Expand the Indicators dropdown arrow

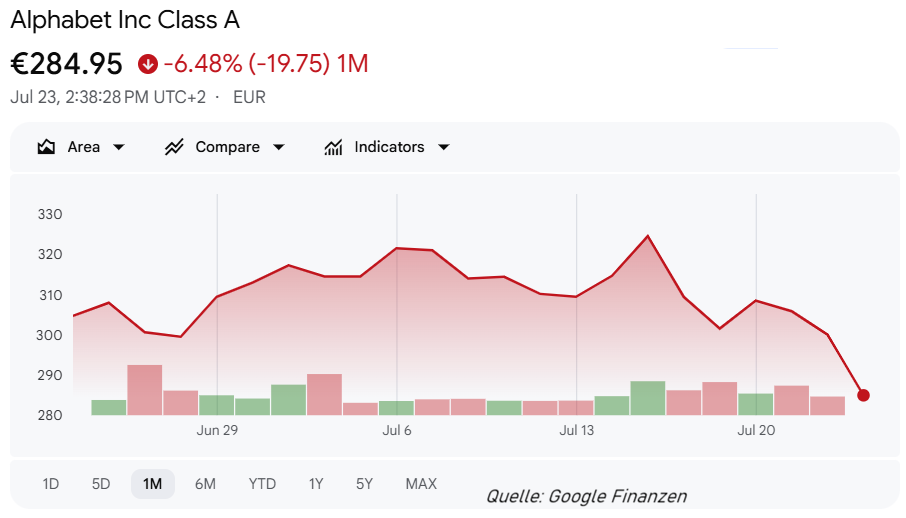pos(444,147)
